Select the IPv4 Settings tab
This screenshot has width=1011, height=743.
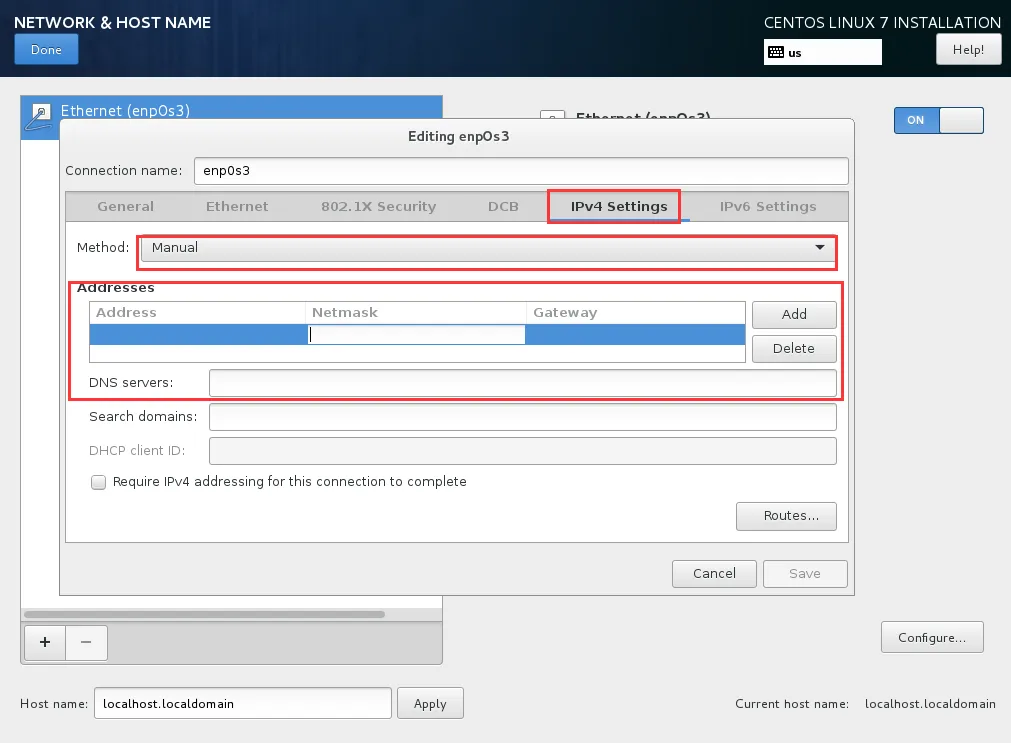[618, 206]
